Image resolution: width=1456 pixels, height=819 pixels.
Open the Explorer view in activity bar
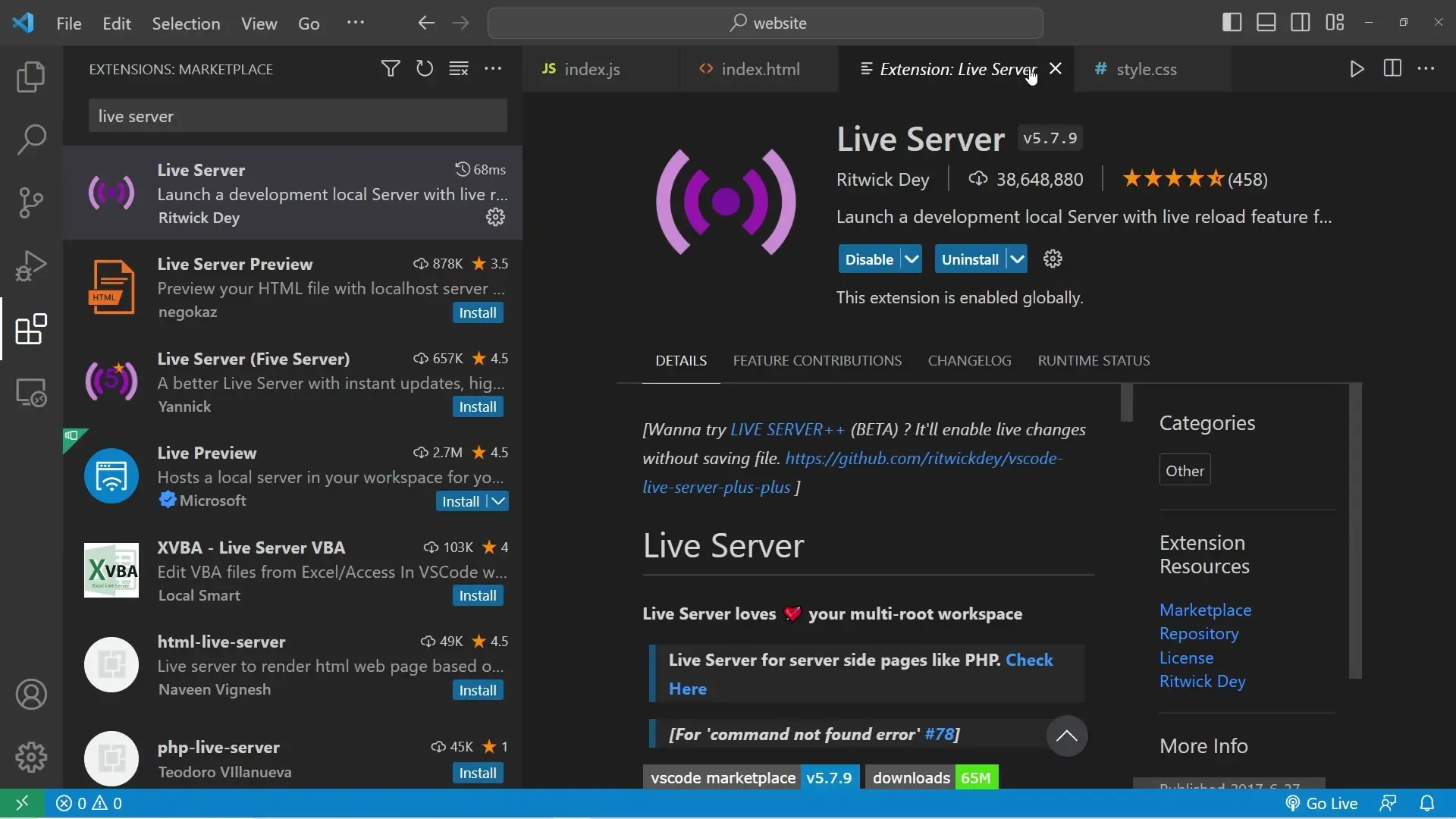coord(31,77)
